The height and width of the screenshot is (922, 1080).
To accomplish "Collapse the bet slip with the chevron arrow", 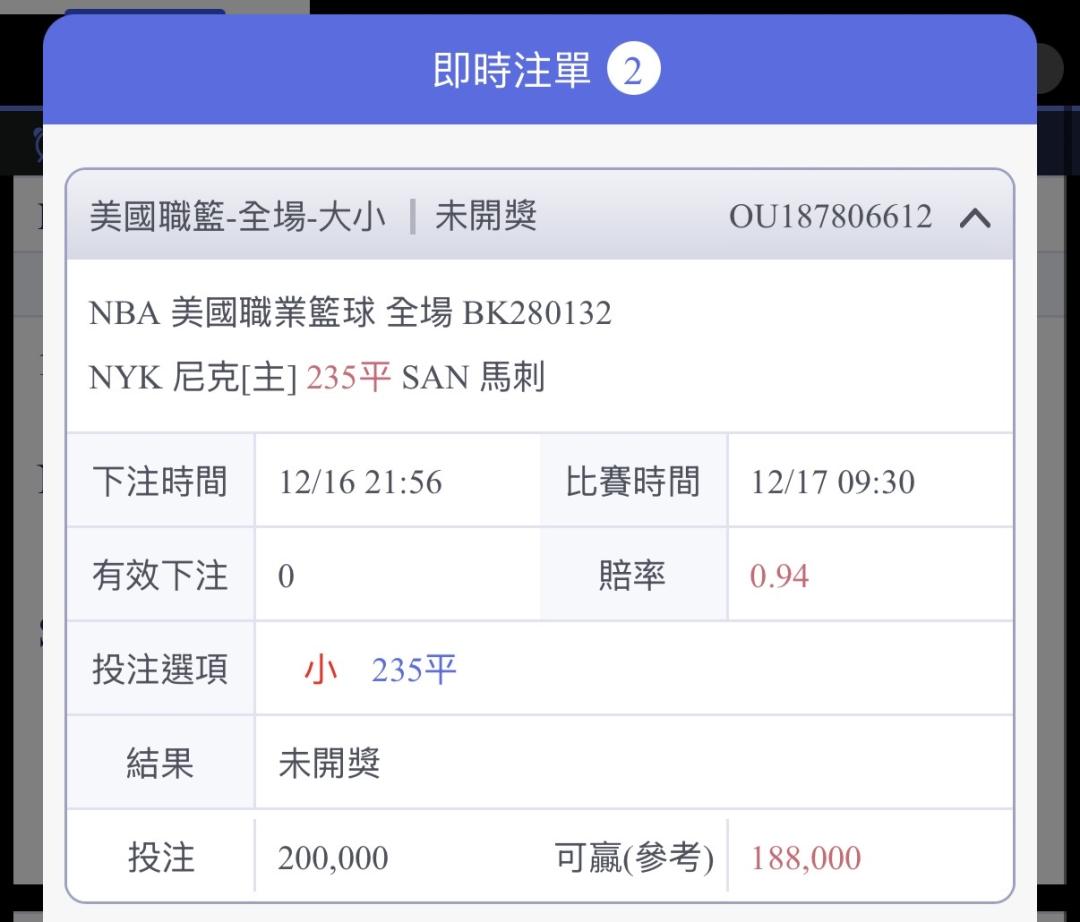I will pyautogui.click(x=975, y=218).
